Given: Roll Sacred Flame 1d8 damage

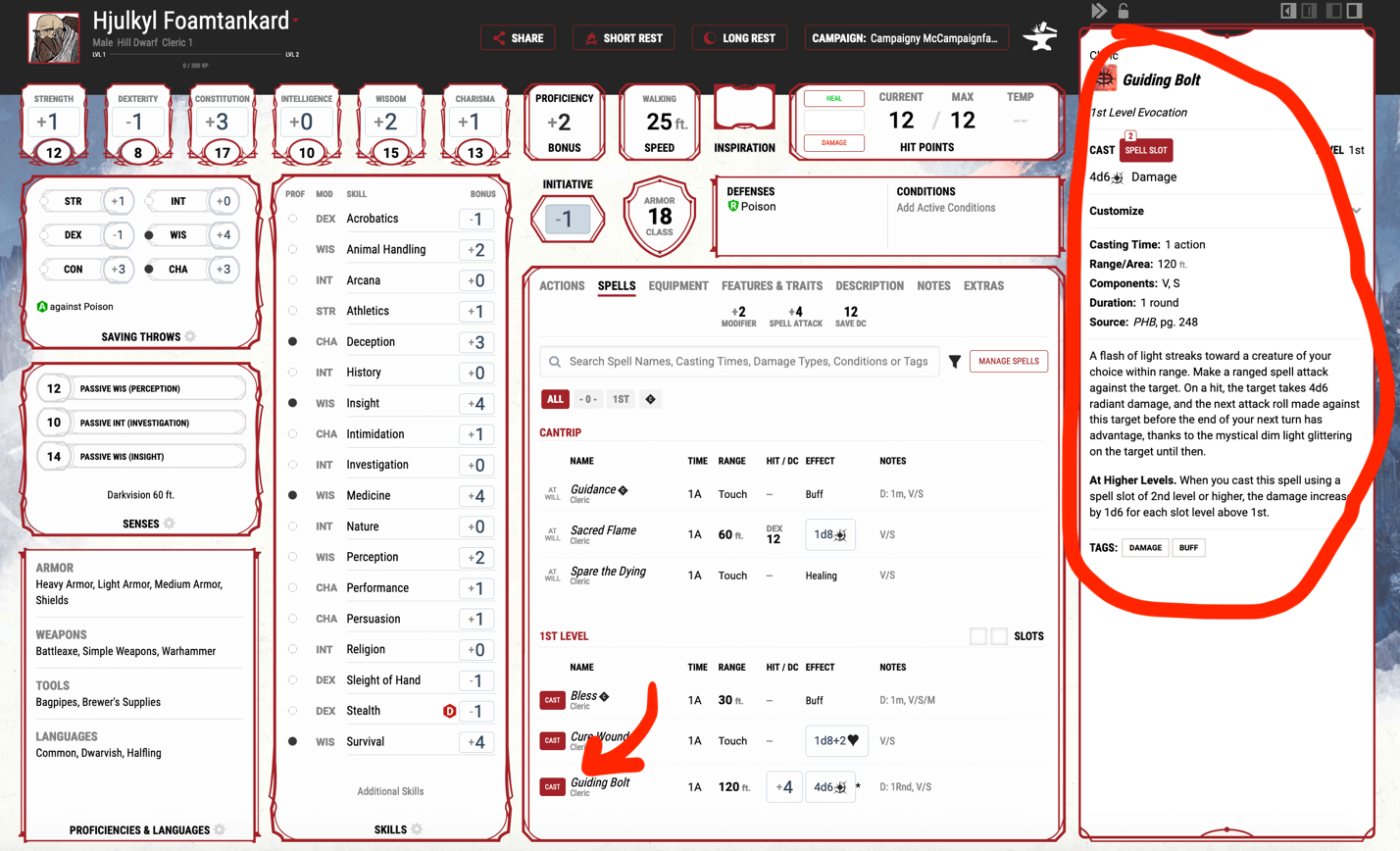Looking at the screenshot, I should coord(829,534).
